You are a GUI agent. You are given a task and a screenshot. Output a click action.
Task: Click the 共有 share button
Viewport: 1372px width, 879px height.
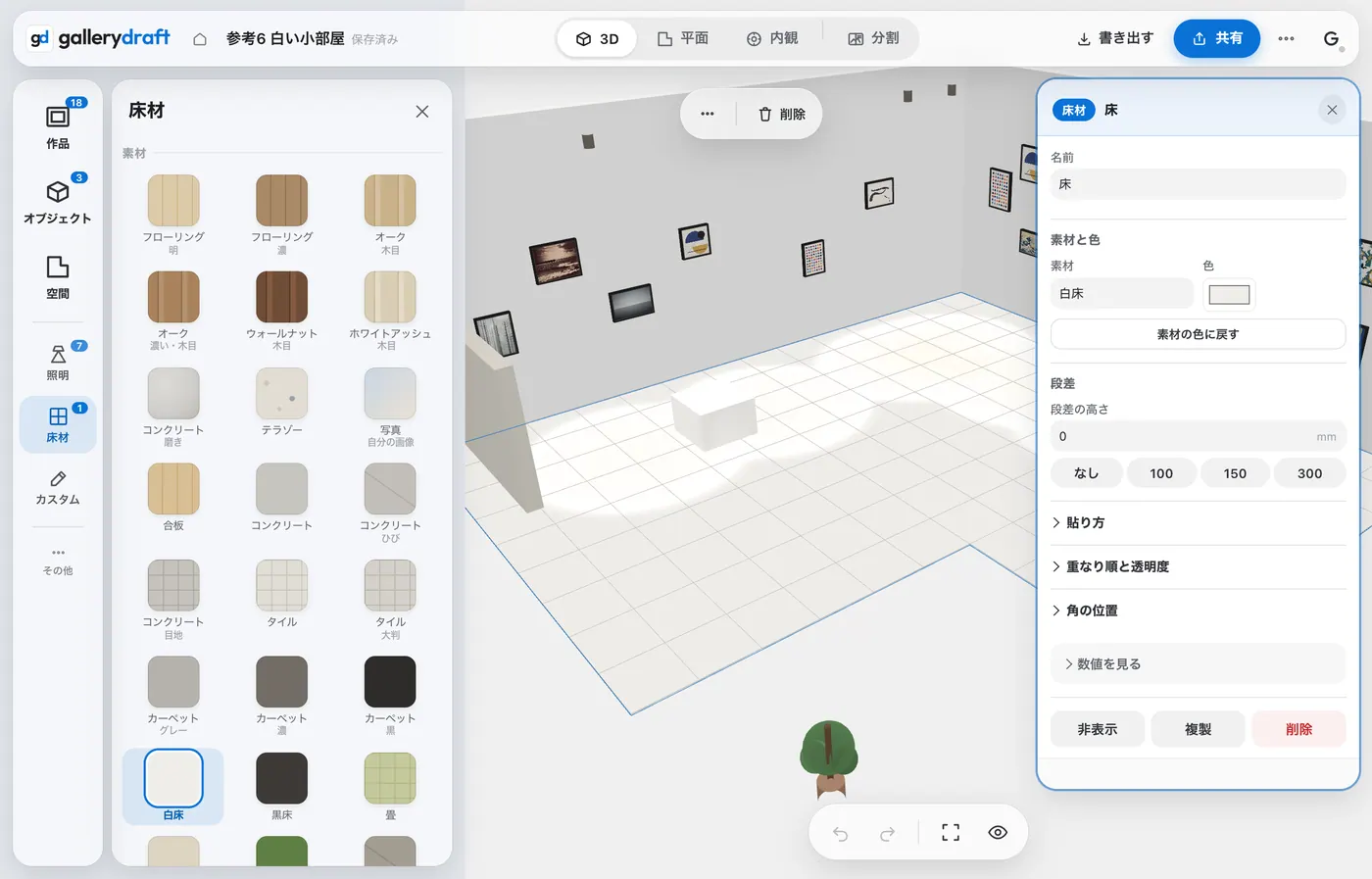tap(1217, 39)
